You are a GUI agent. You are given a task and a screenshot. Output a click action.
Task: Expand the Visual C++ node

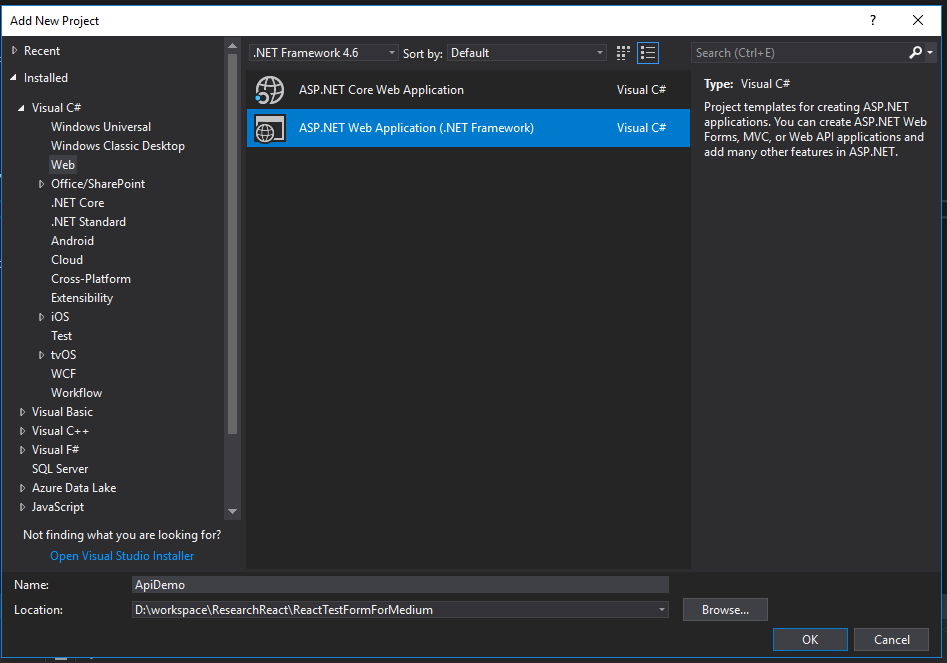point(22,431)
